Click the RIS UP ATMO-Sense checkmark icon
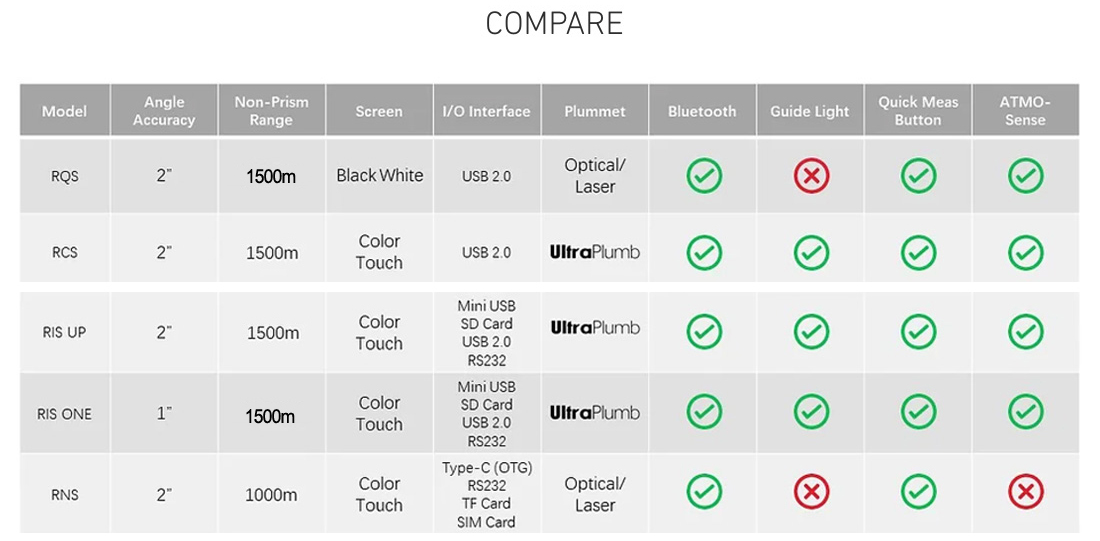Image resolution: width=1100 pixels, height=541 pixels. tap(1025, 331)
